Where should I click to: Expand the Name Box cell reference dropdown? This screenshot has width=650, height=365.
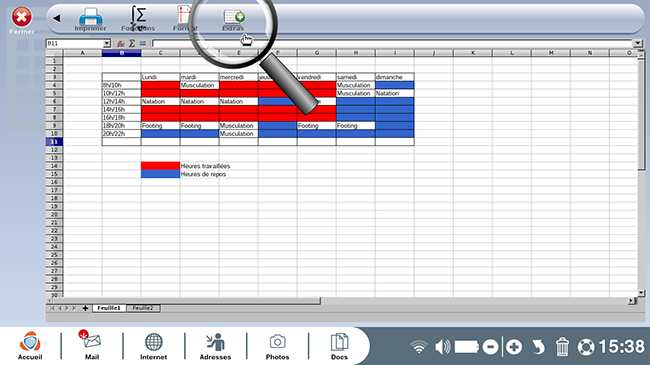pyautogui.click(x=107, y=43)
